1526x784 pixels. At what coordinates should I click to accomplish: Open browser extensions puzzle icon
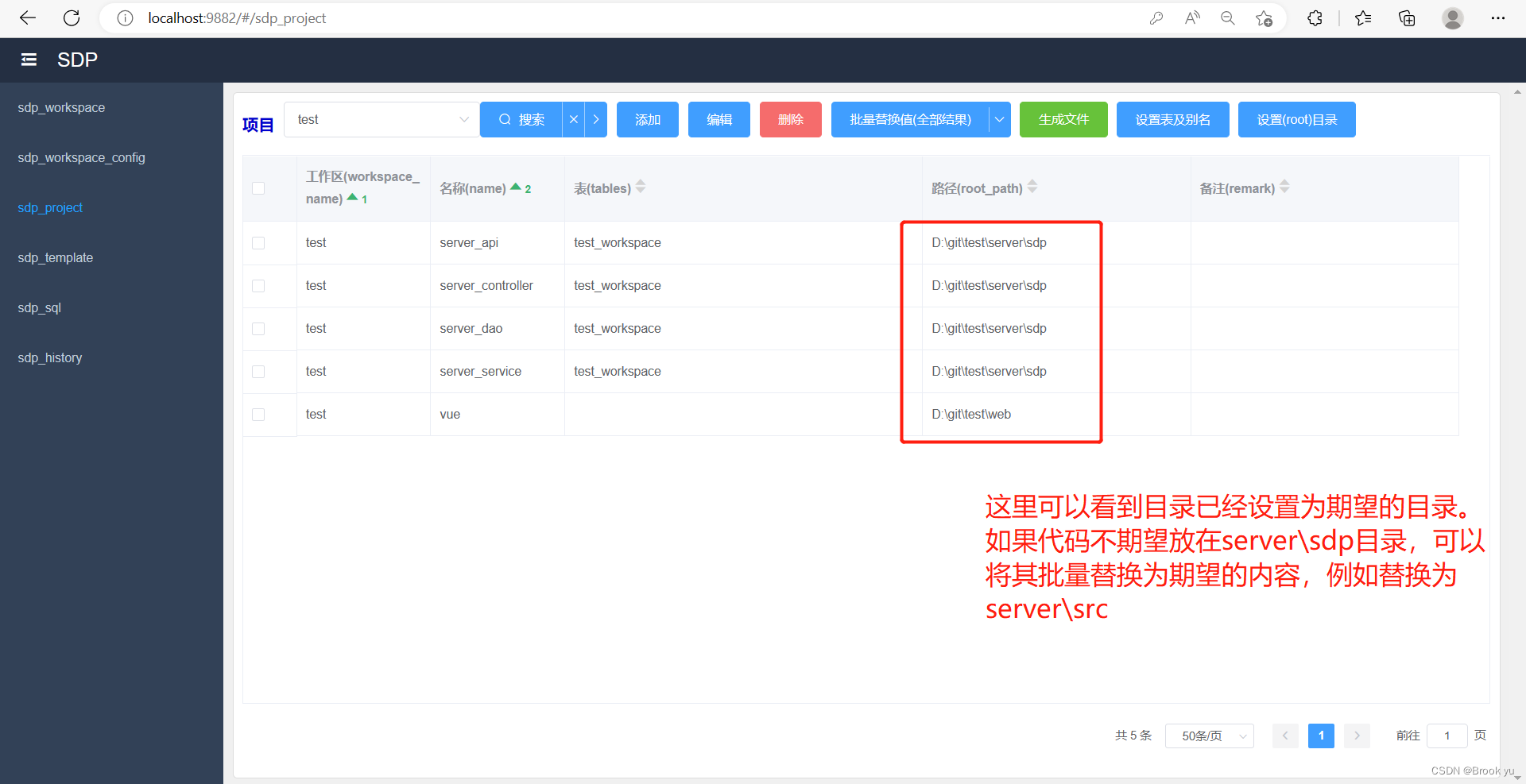tap(1315, 18)
